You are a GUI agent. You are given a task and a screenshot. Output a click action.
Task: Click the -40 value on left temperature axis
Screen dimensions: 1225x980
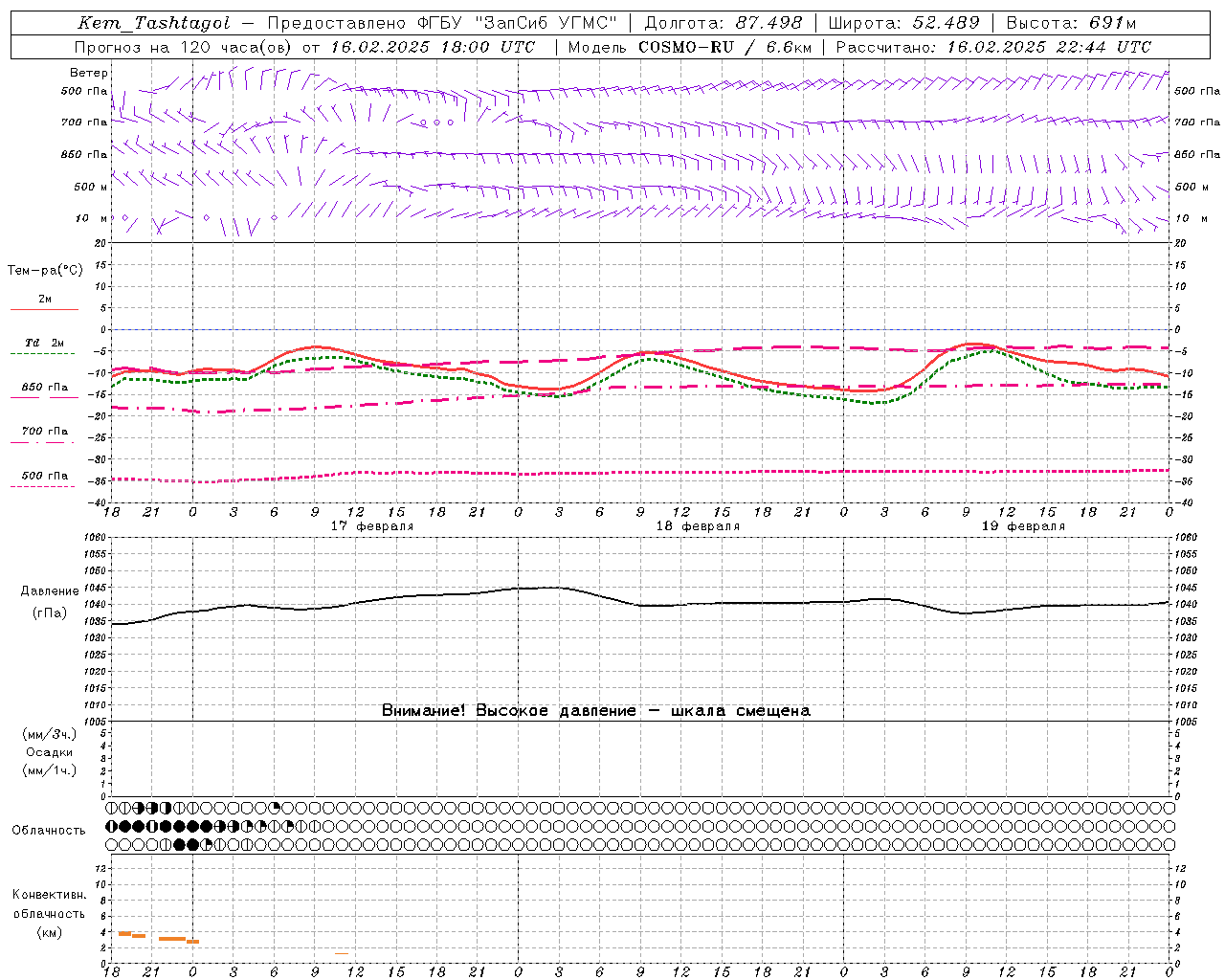tap(98, 502)
